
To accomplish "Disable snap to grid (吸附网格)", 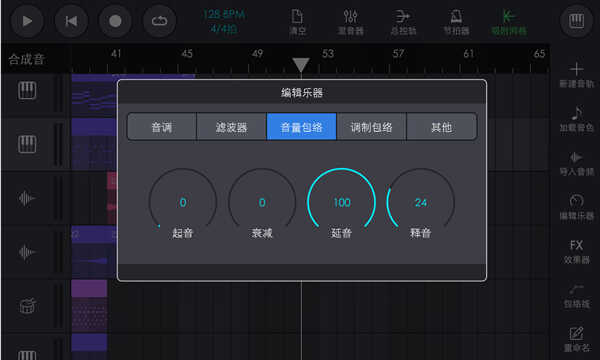I will coord(509,22).
